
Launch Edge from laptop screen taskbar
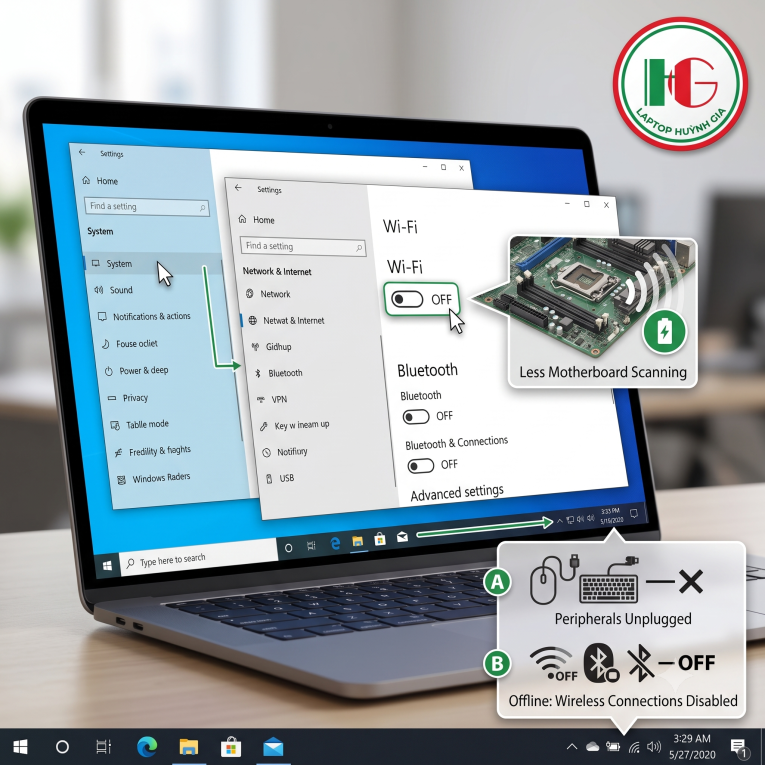coord(335,543)
